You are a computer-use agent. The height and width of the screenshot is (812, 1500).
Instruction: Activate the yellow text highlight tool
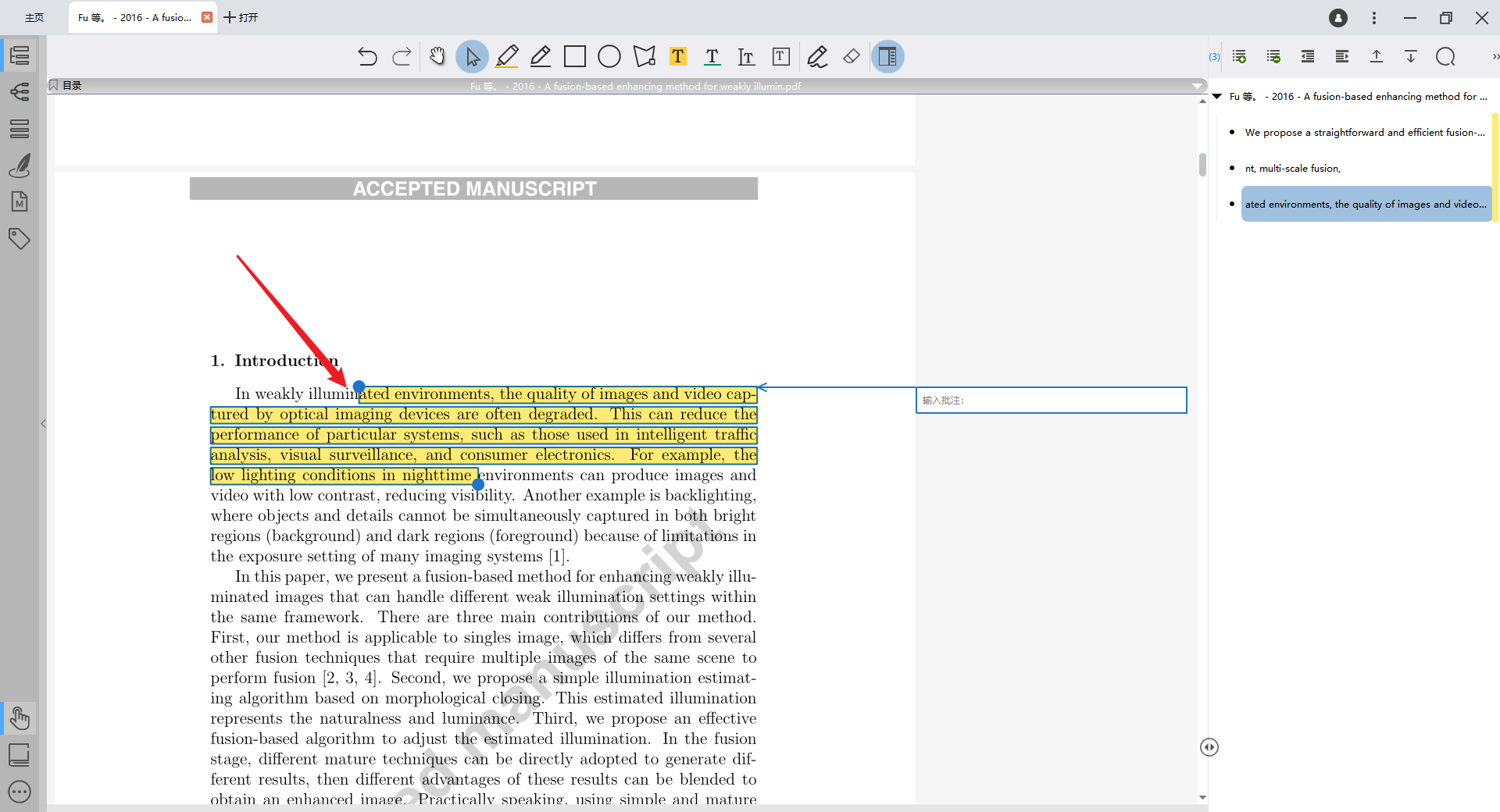tap(677, 56)
